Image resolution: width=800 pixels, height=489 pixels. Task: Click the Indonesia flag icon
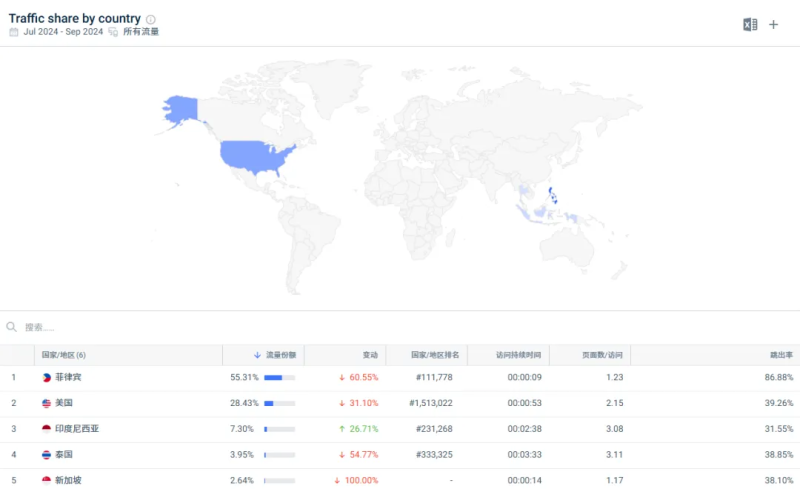click(46, 429)
